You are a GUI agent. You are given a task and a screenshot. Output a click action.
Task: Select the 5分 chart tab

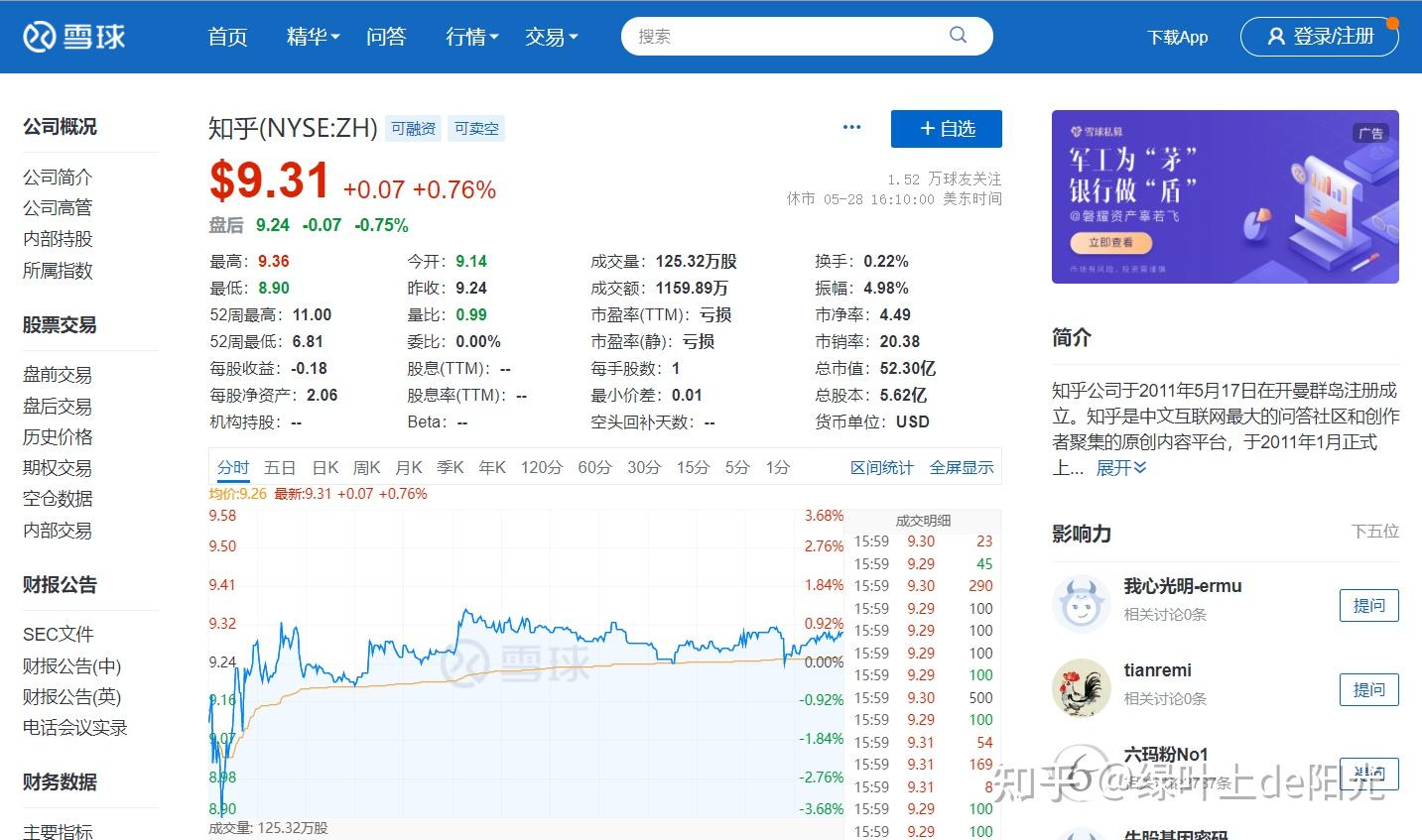[737, 467]
